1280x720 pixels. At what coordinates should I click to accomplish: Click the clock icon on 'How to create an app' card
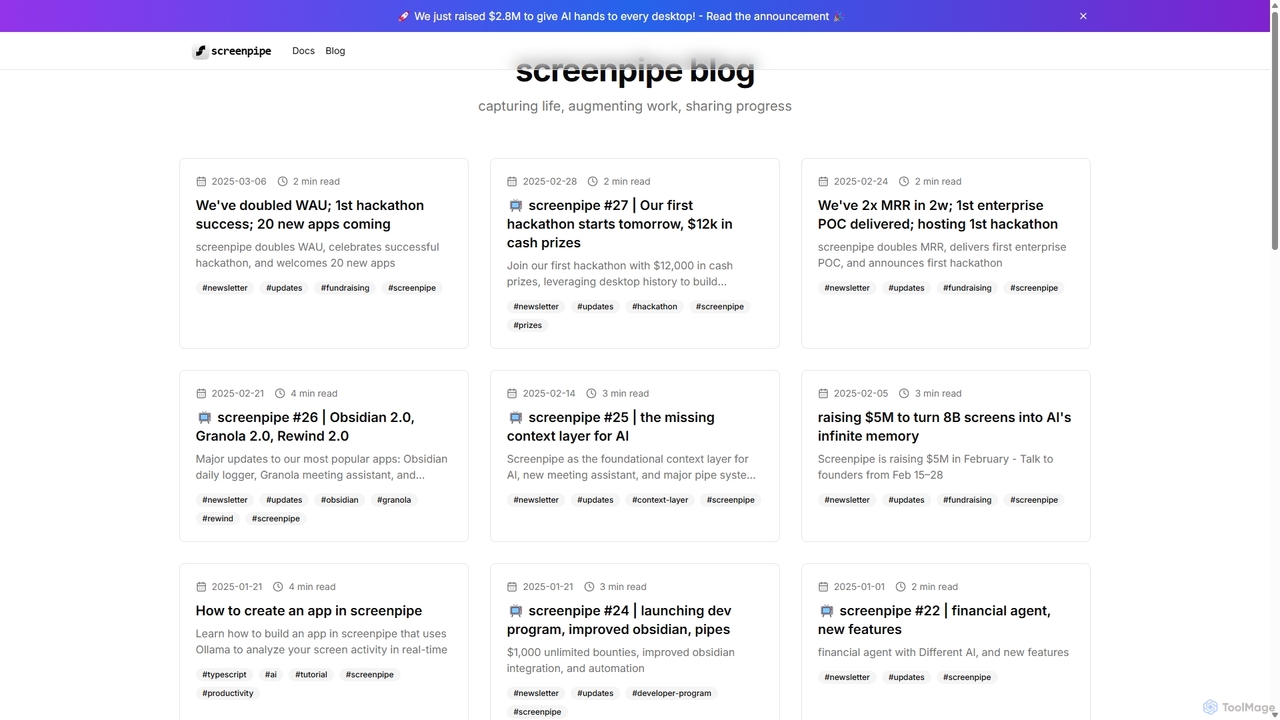pos(278,587)
